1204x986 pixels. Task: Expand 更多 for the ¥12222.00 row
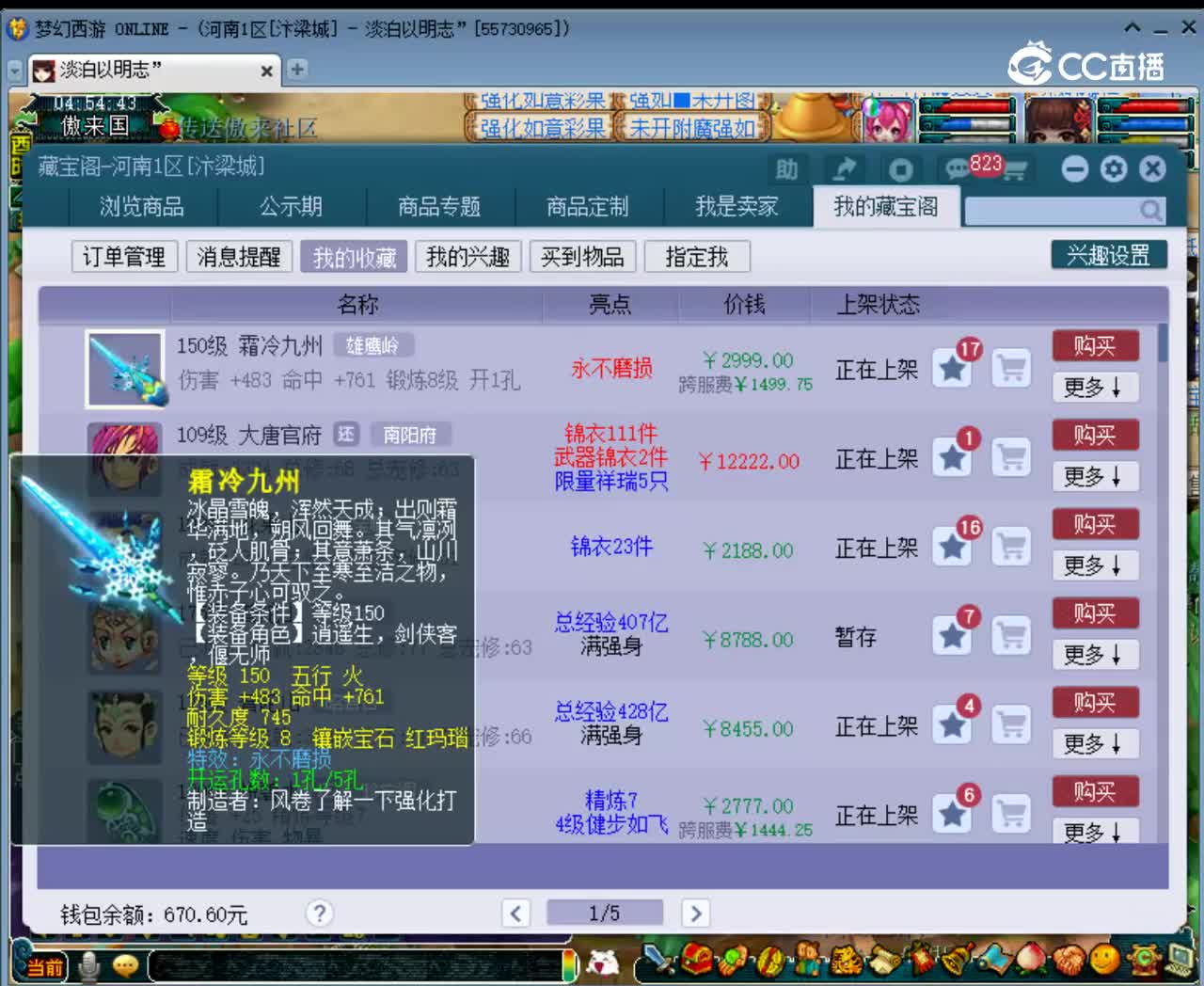pyautogui.click(x=1095, y=476)
